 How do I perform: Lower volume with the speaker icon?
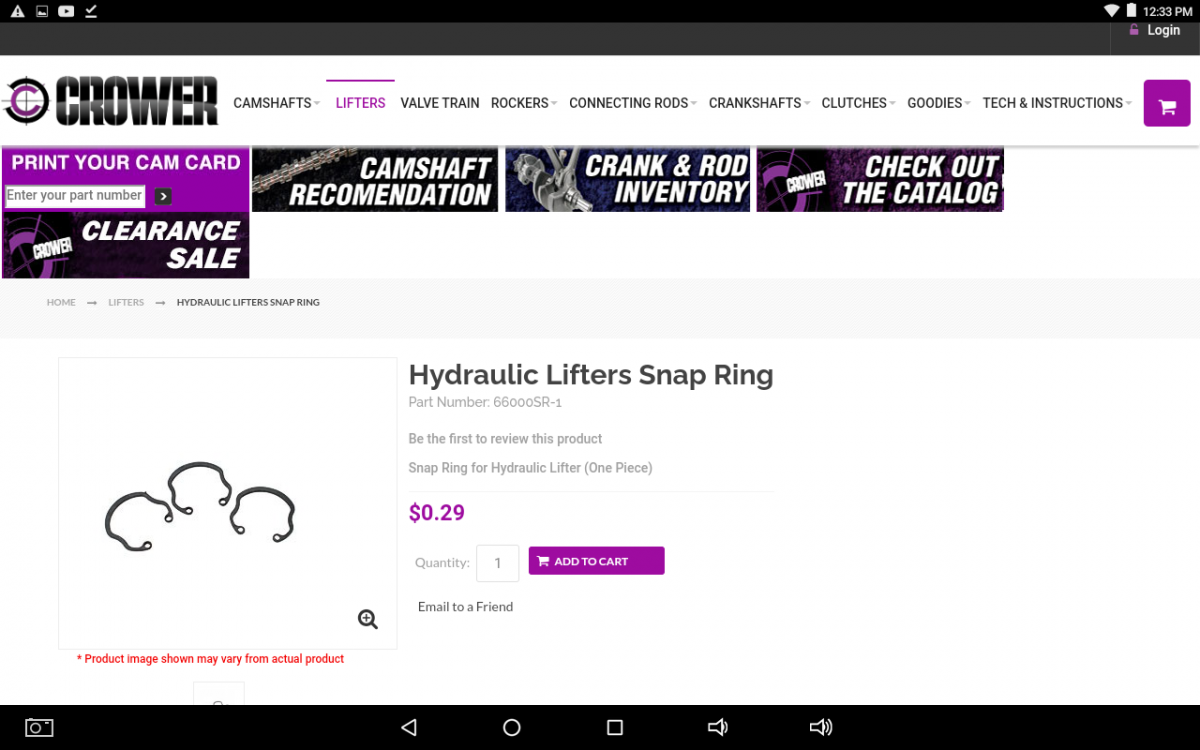click(718, 727)
